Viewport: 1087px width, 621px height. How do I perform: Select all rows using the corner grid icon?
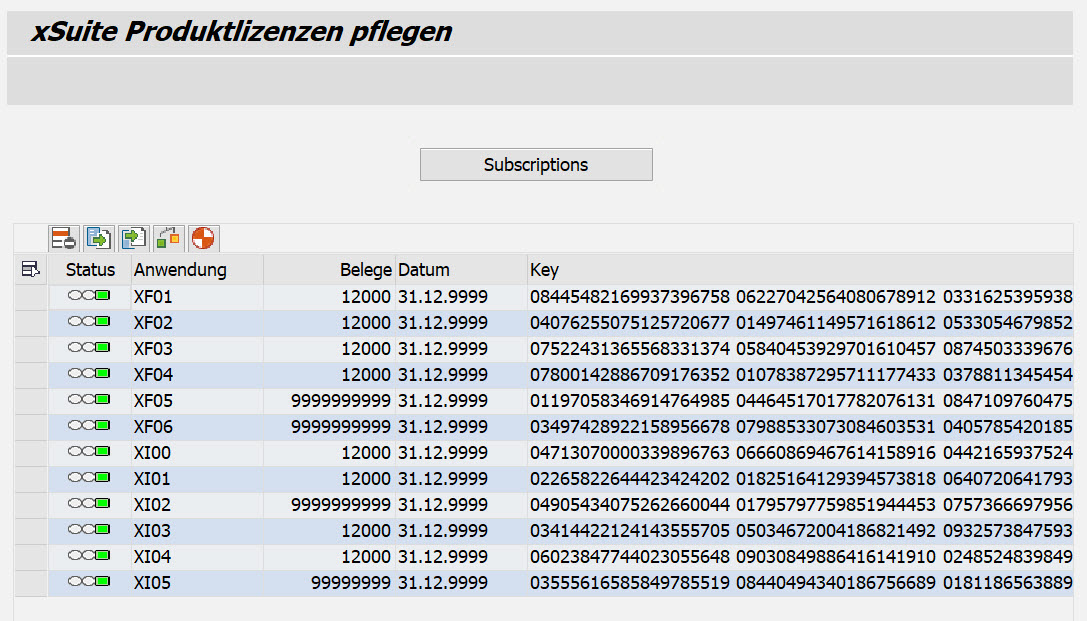pyautogui.click(x=29, y=268)
